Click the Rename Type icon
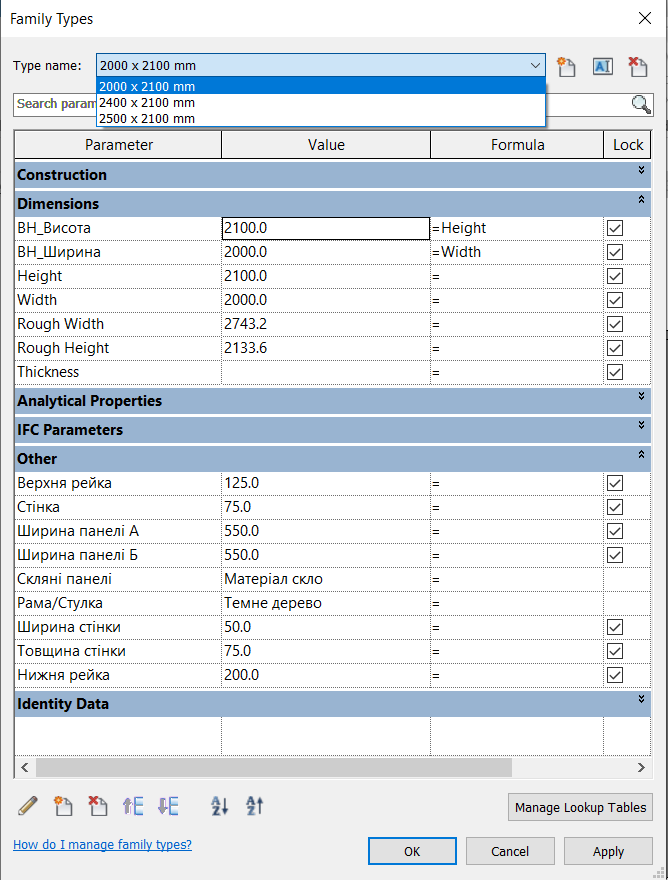 [602, 66]
